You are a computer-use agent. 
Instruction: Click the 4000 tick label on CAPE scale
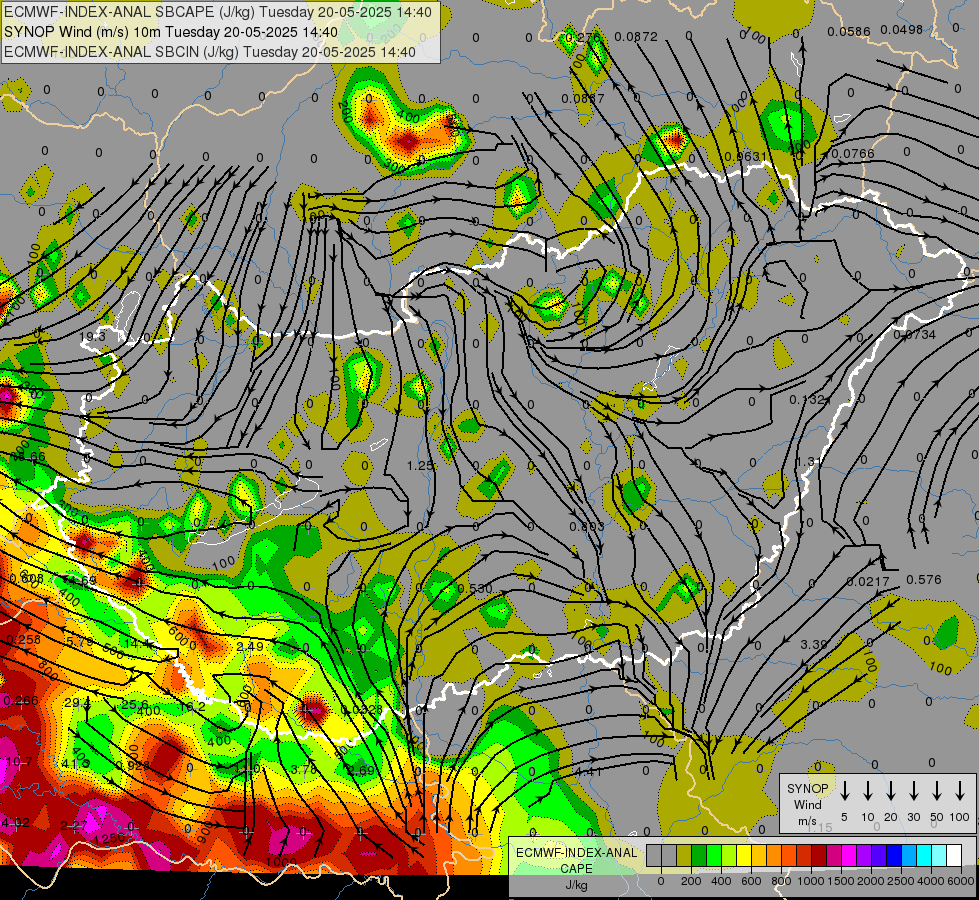tap(931, 881)
